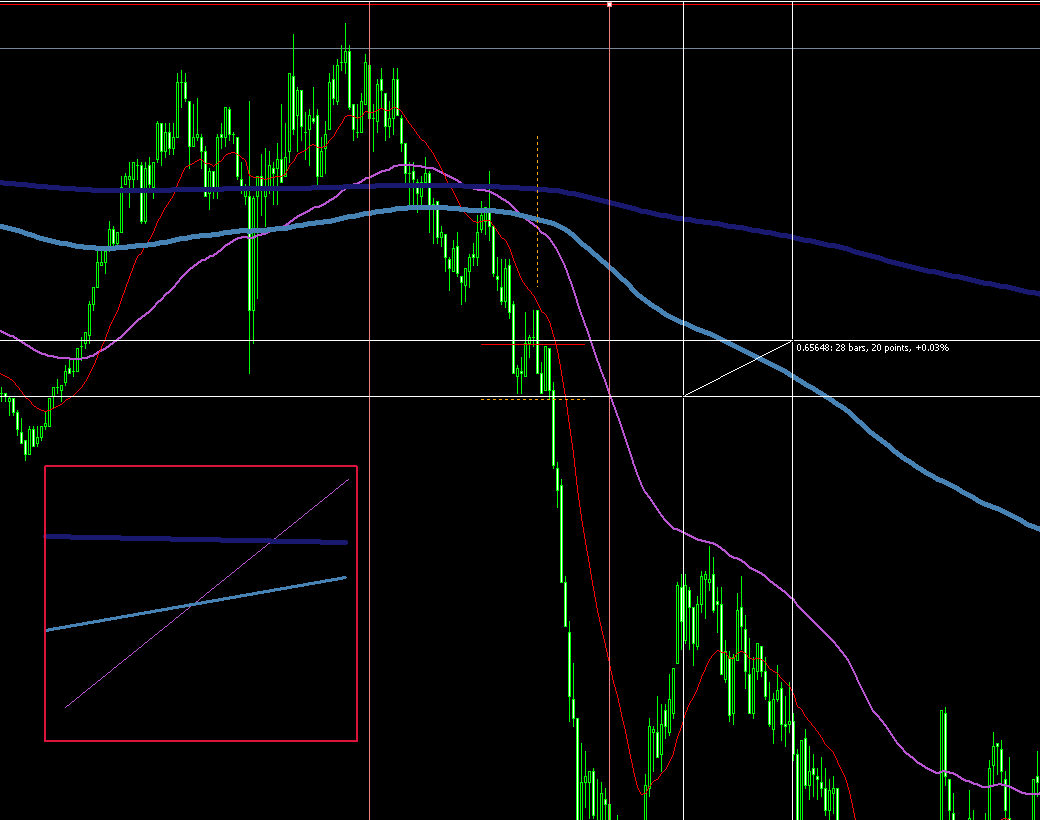Screen dimensions: 1040x820
Task: Click the short red horizontal level line
Action: (x=533, y=344)
